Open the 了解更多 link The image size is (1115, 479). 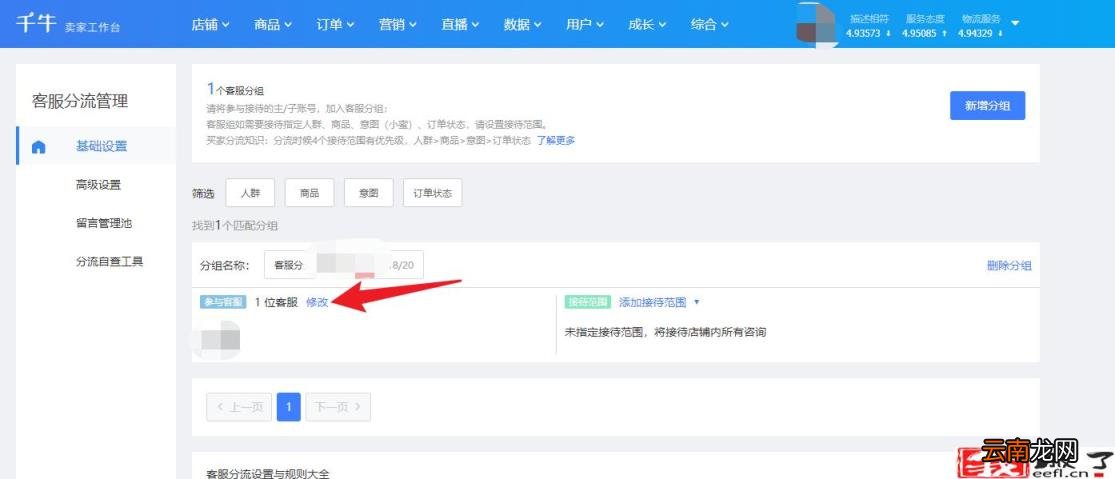tap(556, 140)
